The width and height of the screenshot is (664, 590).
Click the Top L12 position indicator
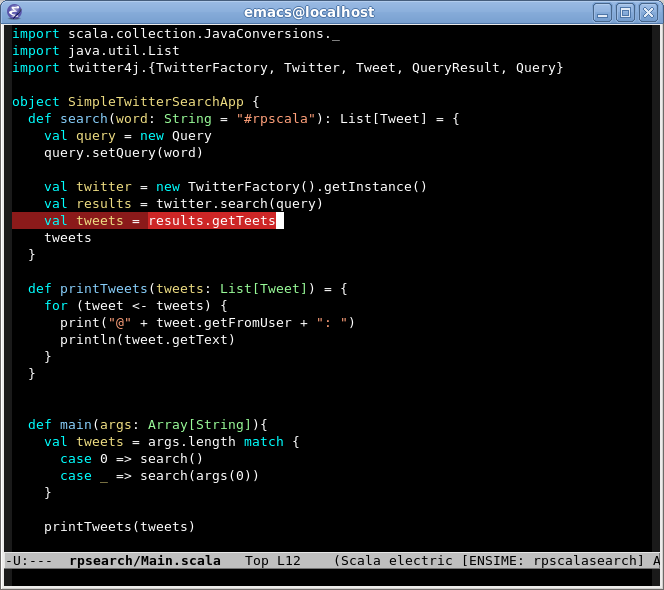click(273, 561)
